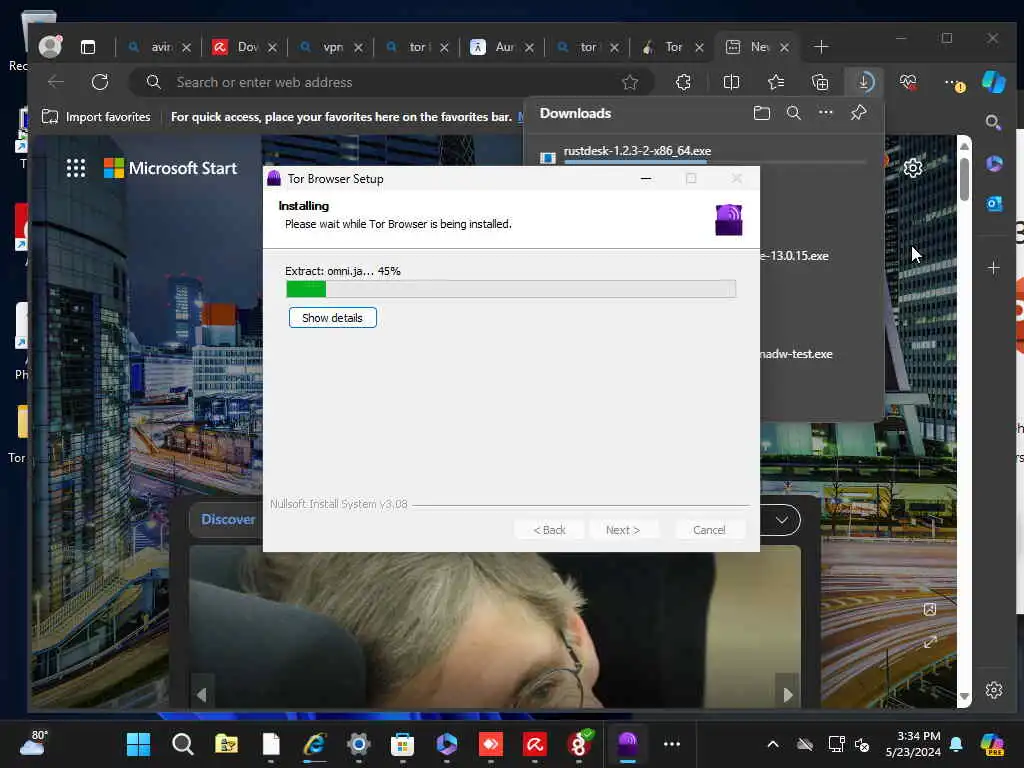Show hidden tray icons chevron
This screenshot has width=1024, height=768.
click(x=773, y=744)
